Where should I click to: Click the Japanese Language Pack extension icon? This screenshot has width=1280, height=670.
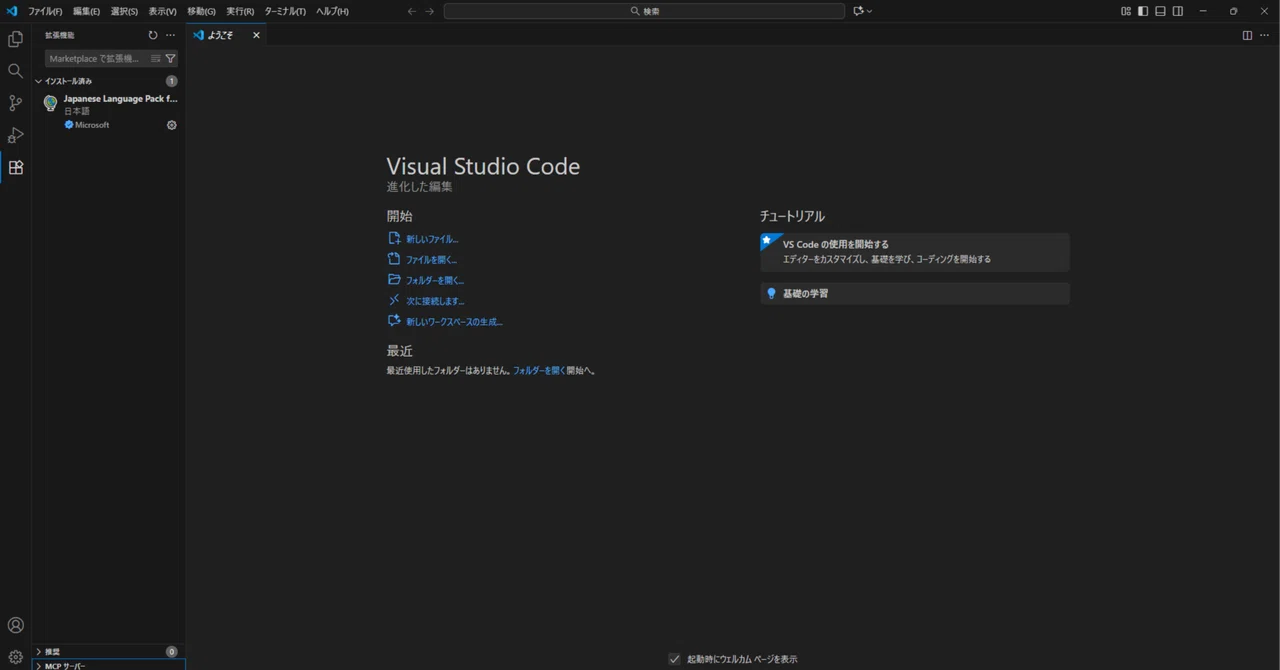(x=50, y=102)
